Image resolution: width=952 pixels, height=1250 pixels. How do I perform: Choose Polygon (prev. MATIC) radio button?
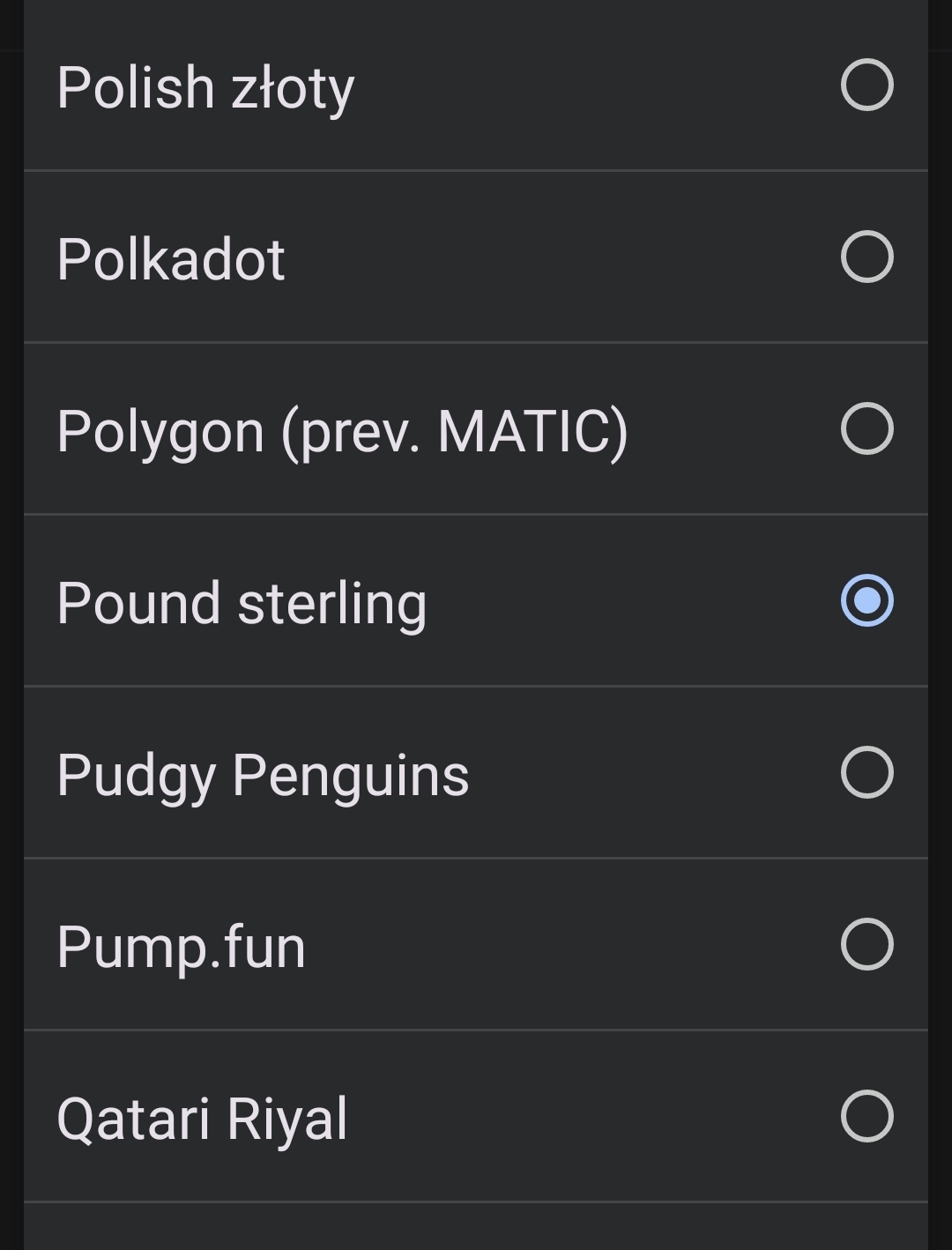tap(867, 429)
